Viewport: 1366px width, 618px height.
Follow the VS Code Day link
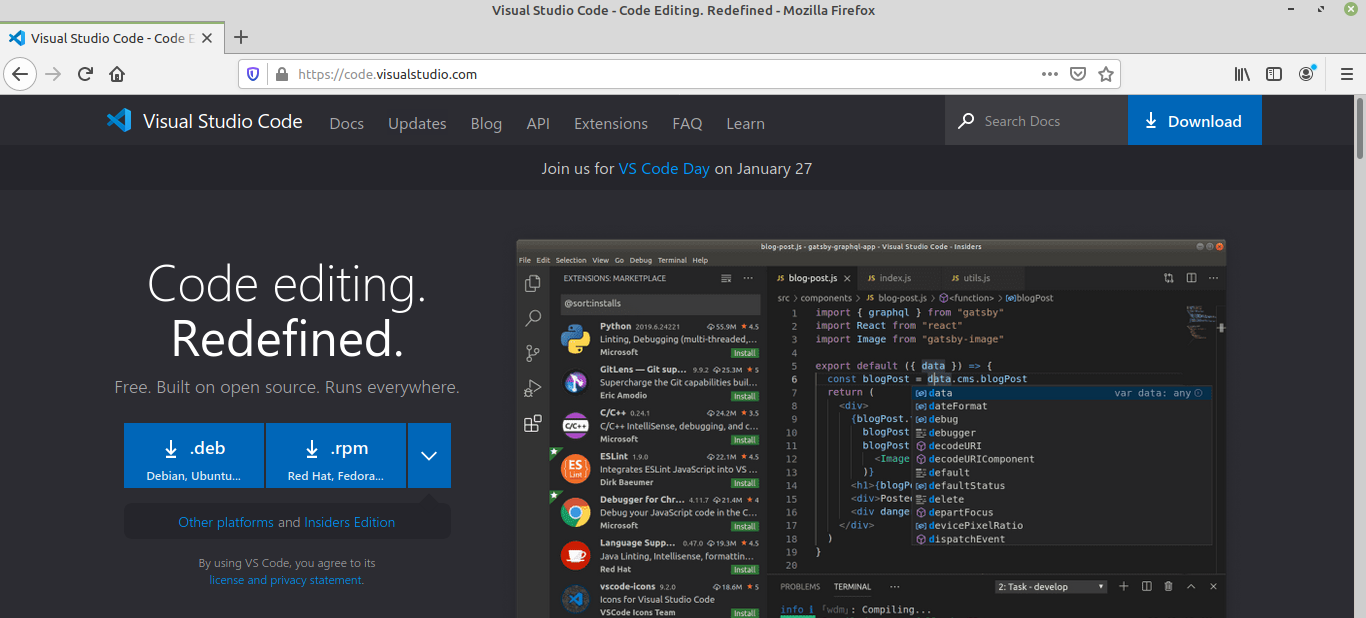point(664,168)
